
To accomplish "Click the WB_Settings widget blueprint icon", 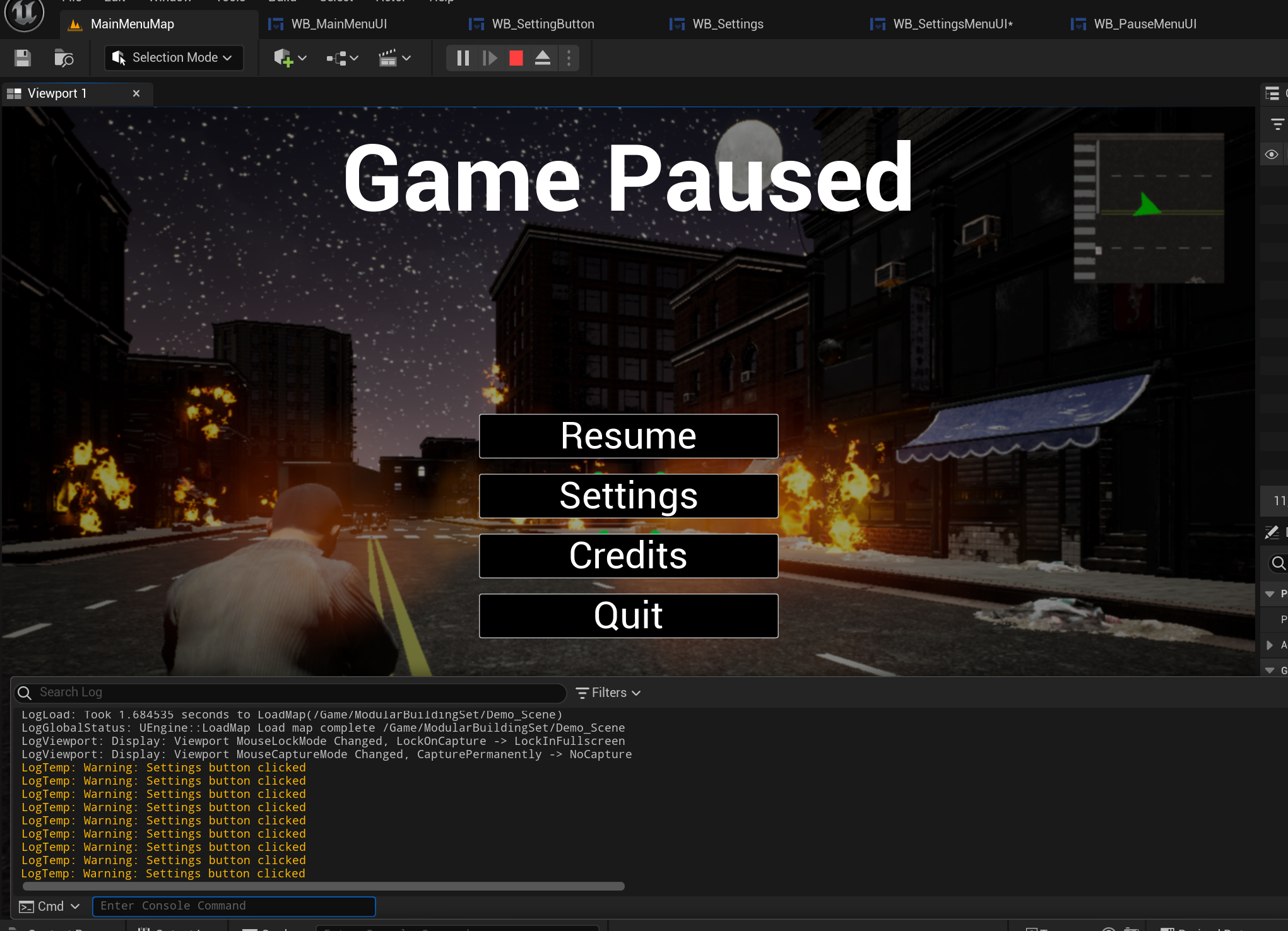I will [x=677, y=24].
